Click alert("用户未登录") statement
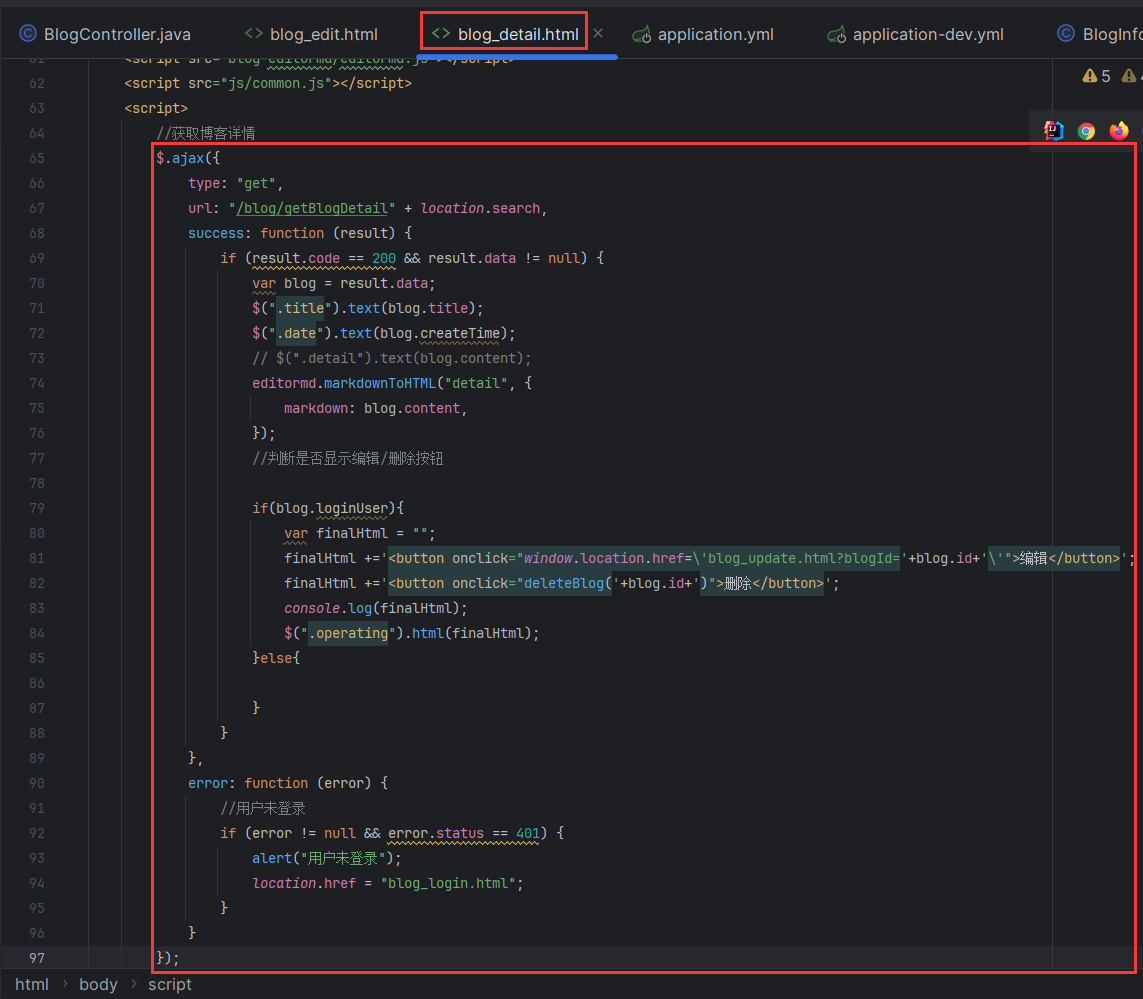Viewport: 1143px width, 999px height. tap(327, 858)
